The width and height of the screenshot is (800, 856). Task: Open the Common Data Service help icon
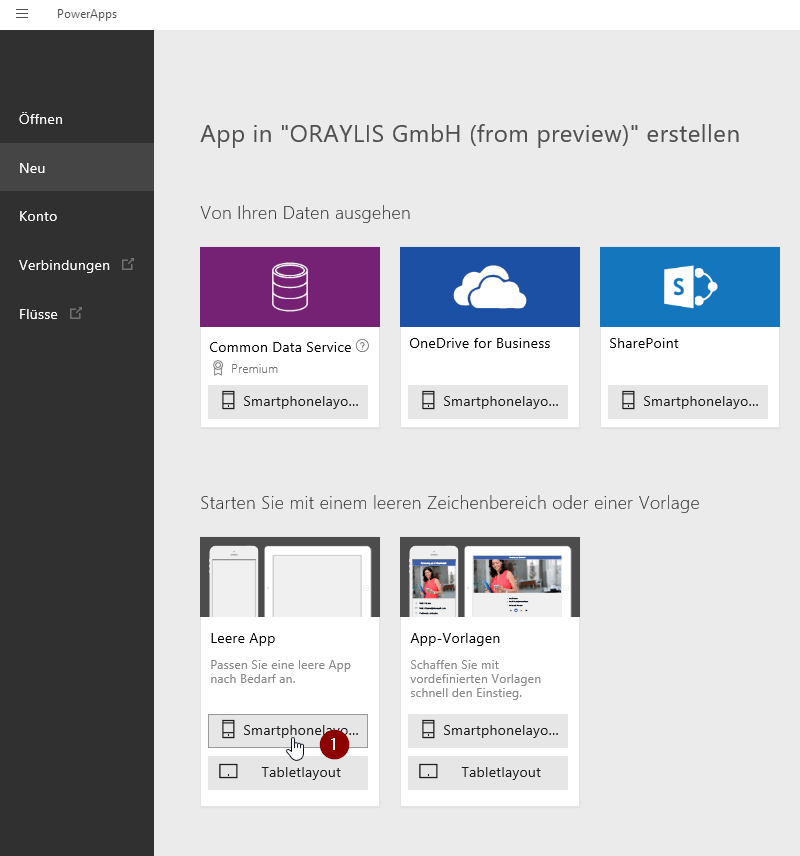[x=363, y=346]
